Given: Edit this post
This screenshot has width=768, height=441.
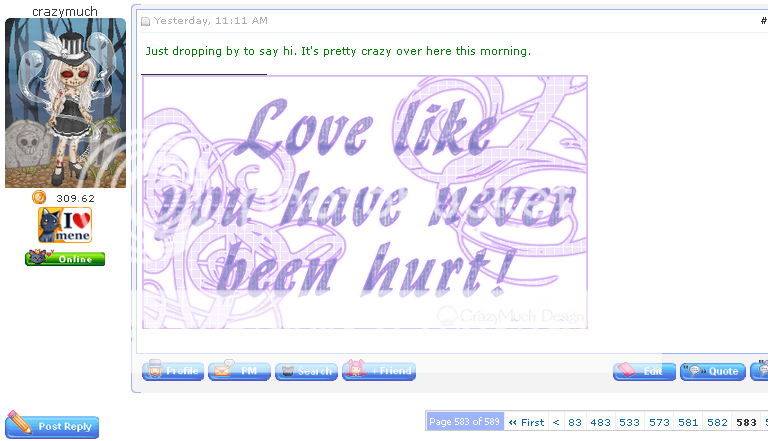Looking at the screenshot, I should coord(644,371).
